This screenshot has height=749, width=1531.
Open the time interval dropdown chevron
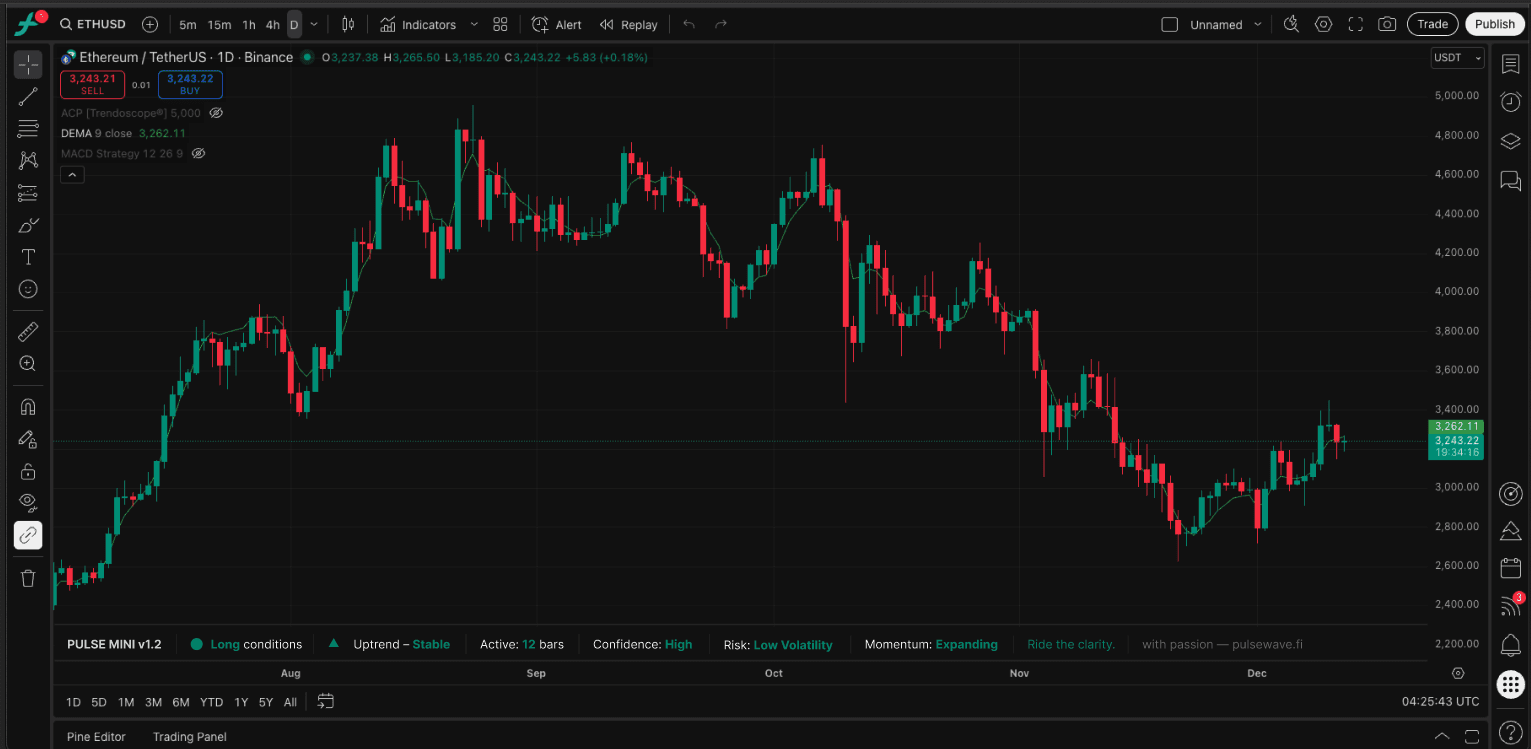tap(314, 24)
